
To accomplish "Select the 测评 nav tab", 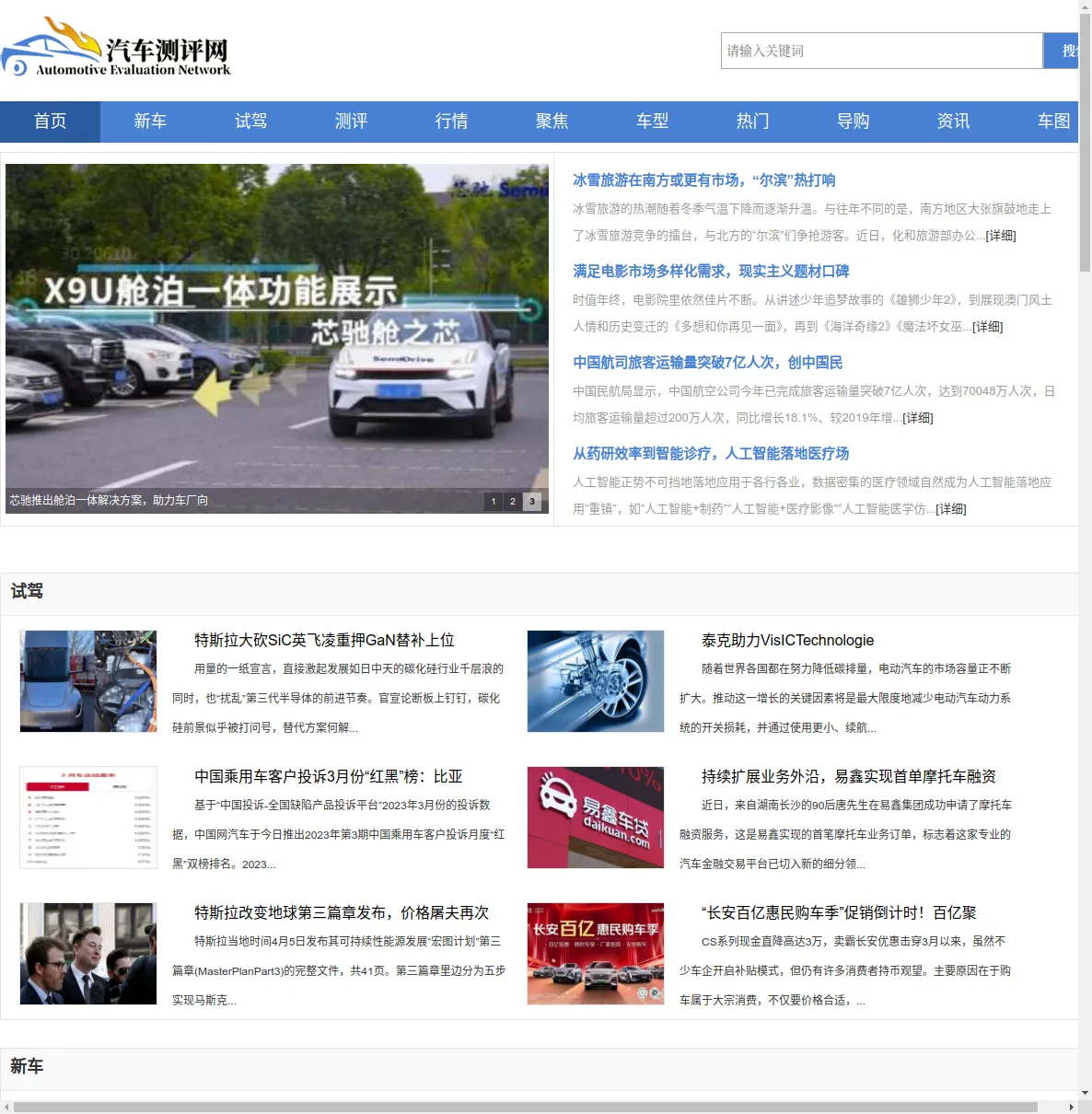I will click(351, 122).
